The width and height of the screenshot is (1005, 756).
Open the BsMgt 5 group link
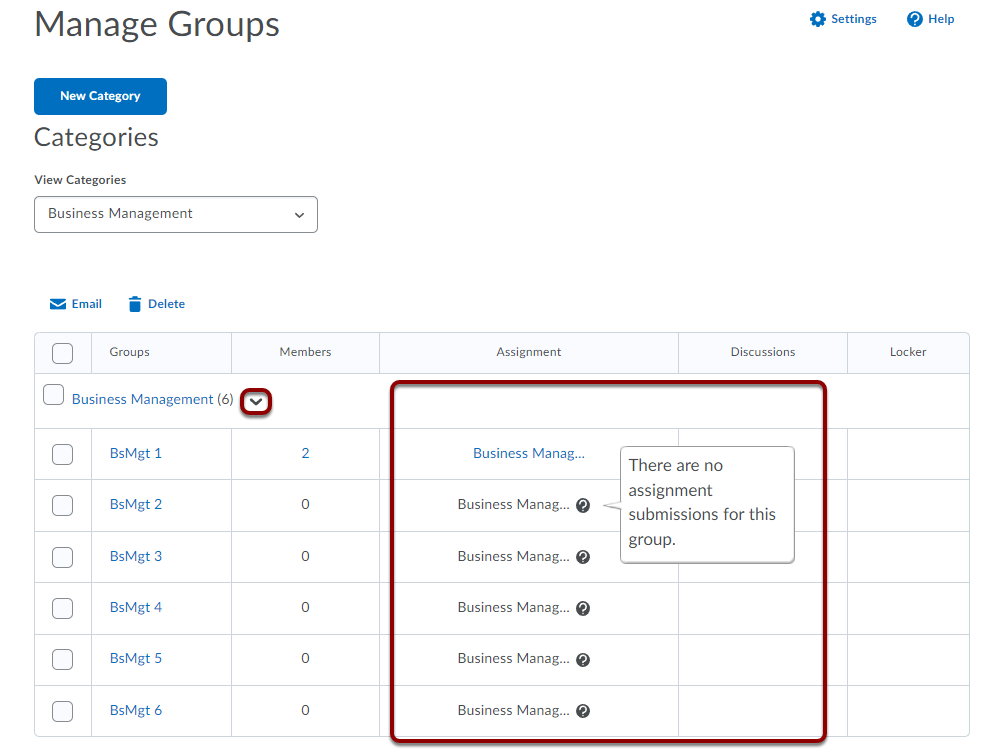tap(136, 659)
